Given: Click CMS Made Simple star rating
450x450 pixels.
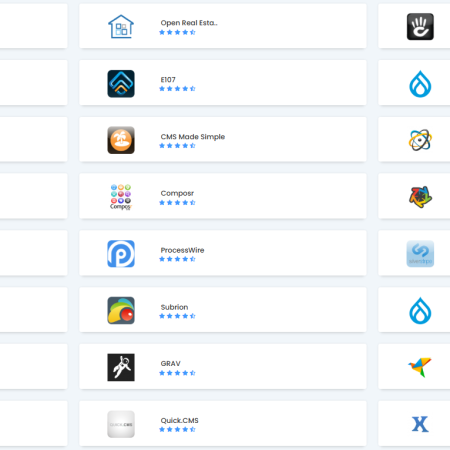Looking at the screenshot, I should click(177, 146).
